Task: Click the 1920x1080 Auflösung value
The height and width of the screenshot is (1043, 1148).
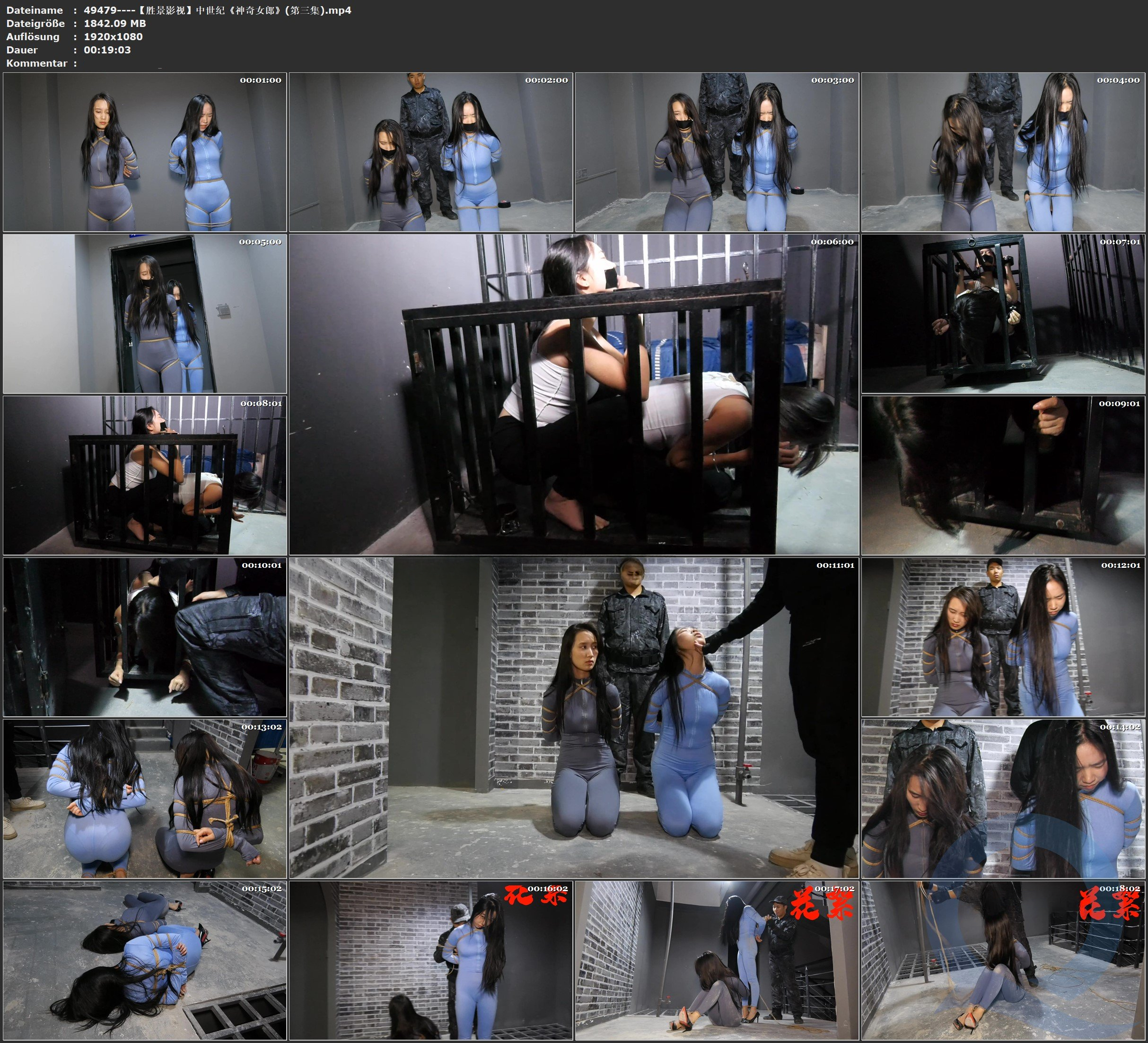Action: (113, 36)
